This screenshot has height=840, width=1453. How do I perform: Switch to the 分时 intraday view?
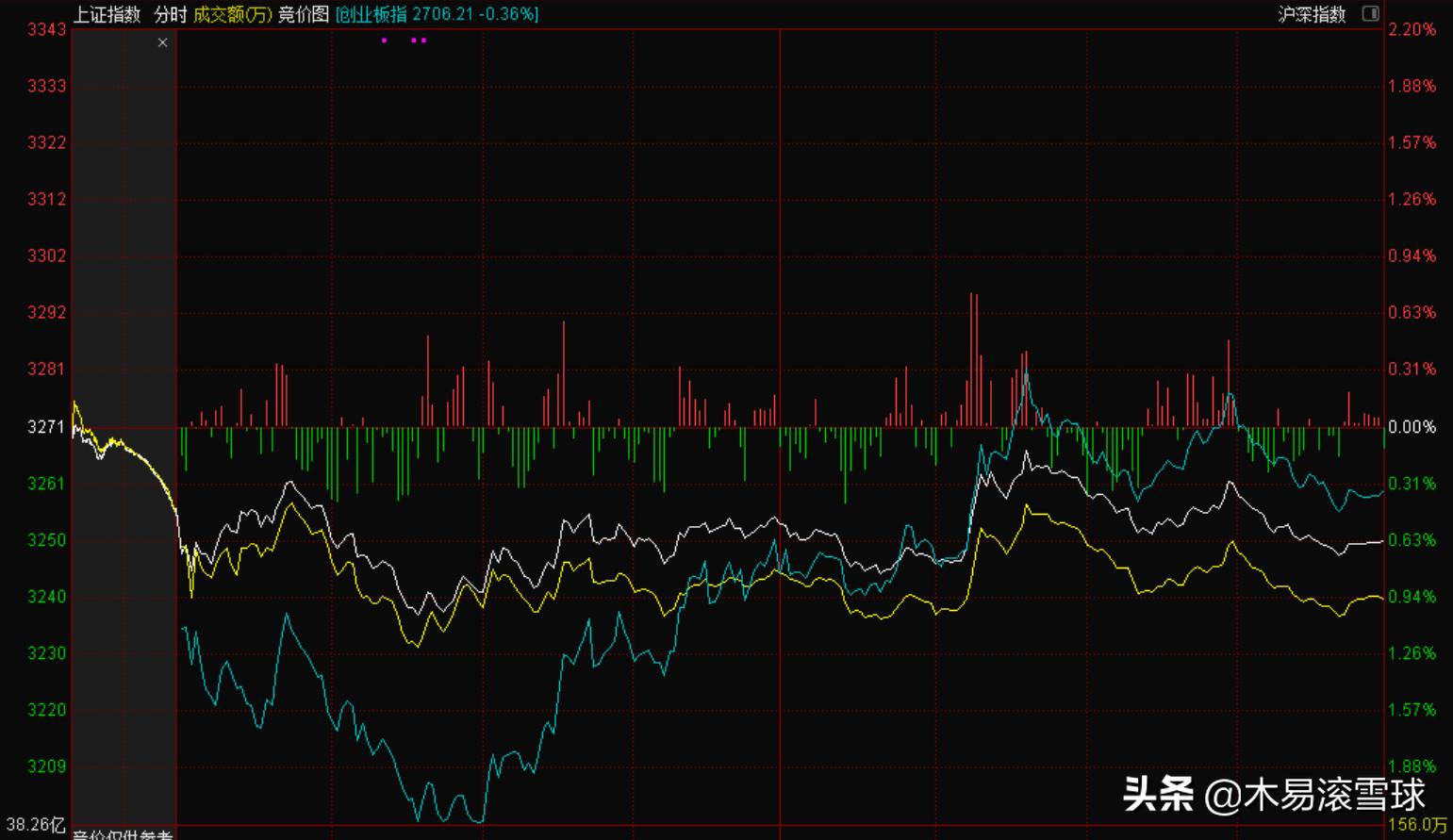(x=171, y=14)
